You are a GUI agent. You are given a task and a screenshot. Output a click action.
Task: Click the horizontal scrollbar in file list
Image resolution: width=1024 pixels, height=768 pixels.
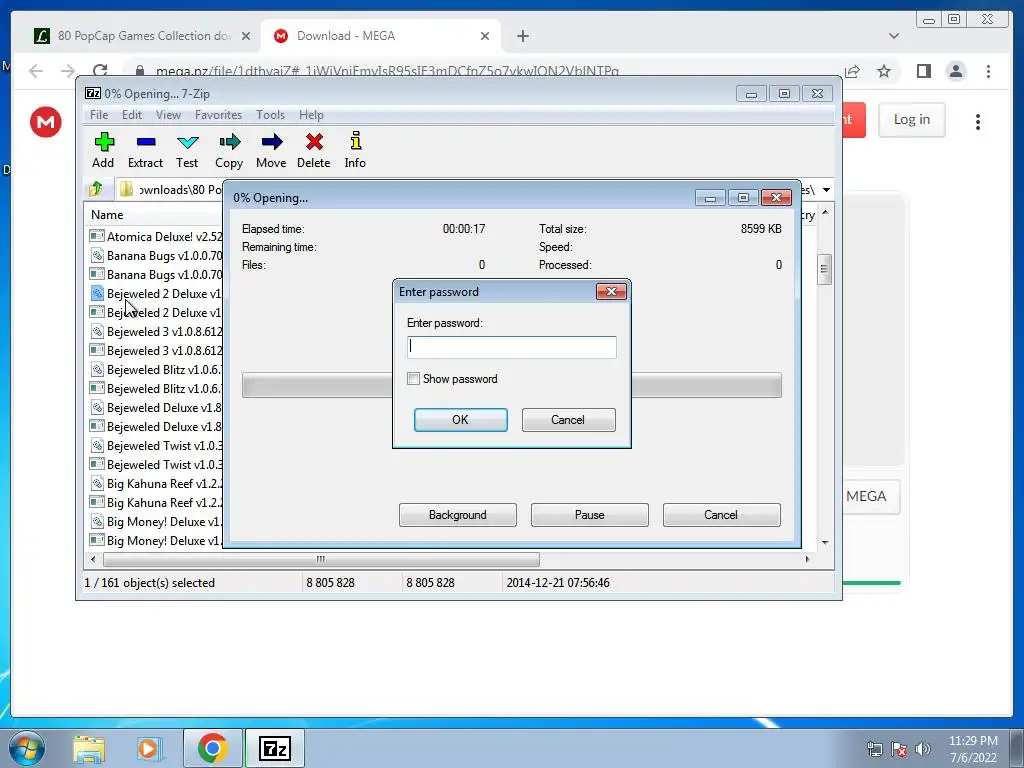[321, 559]
